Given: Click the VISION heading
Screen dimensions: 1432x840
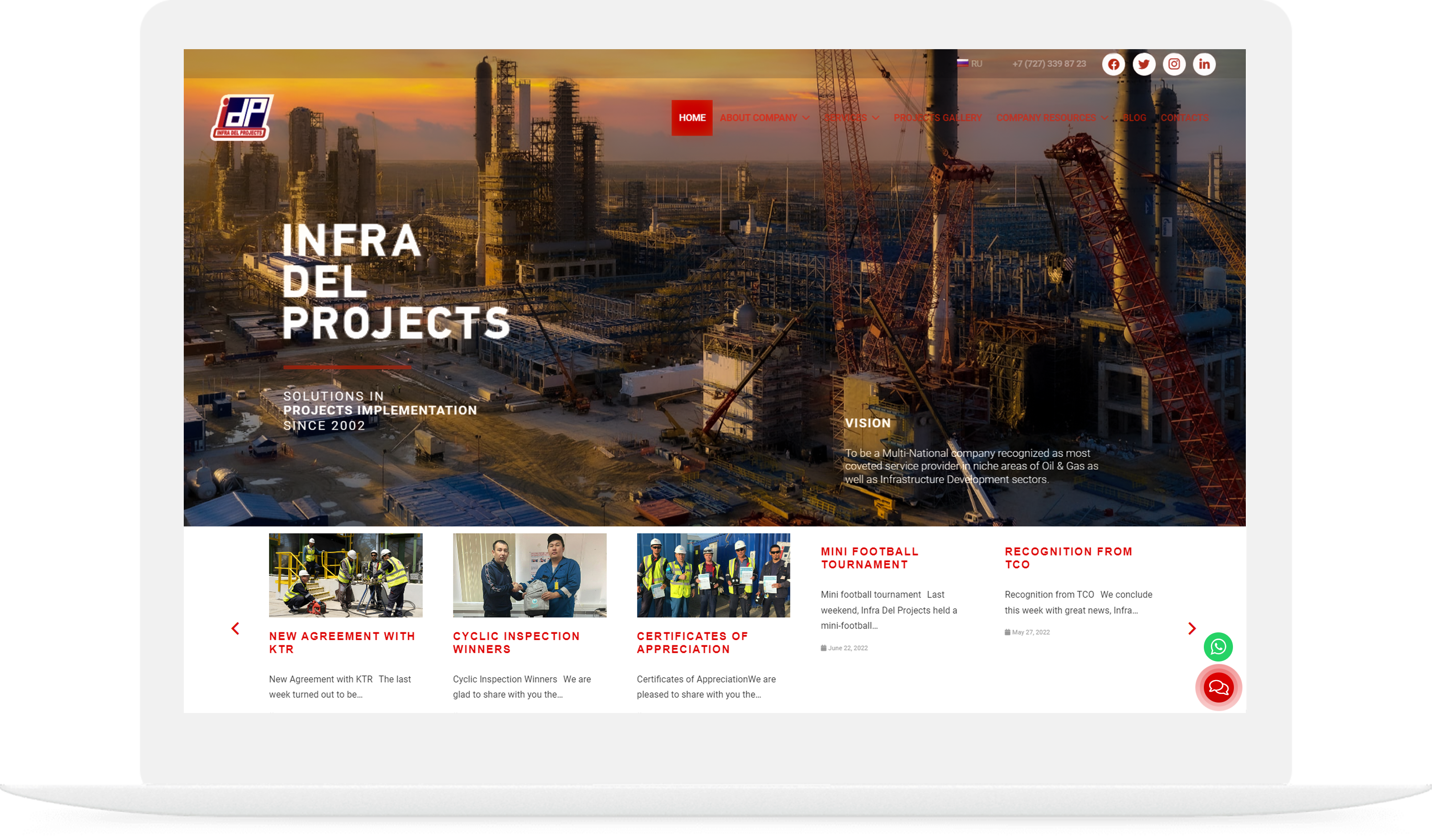Looking at the screenshot, I should (x=867, y=423).
